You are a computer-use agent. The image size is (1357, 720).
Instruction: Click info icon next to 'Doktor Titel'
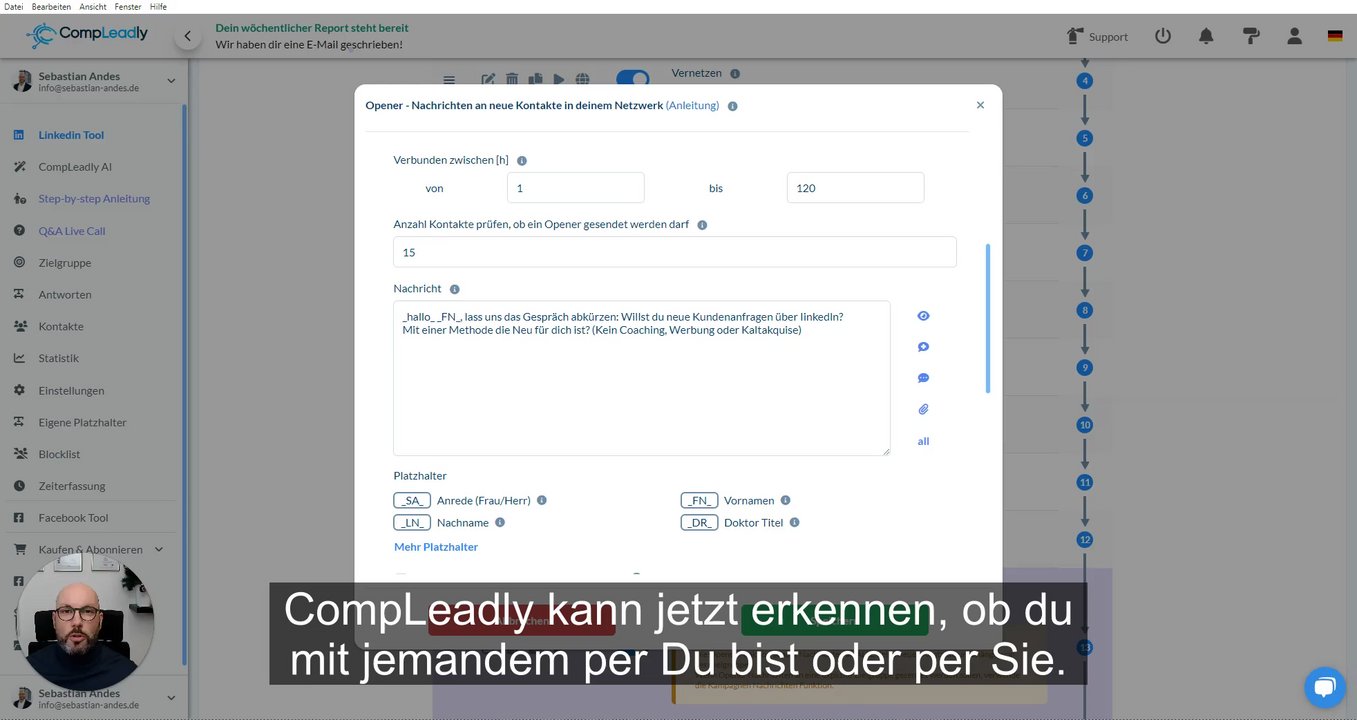click(x=794, y=522)
